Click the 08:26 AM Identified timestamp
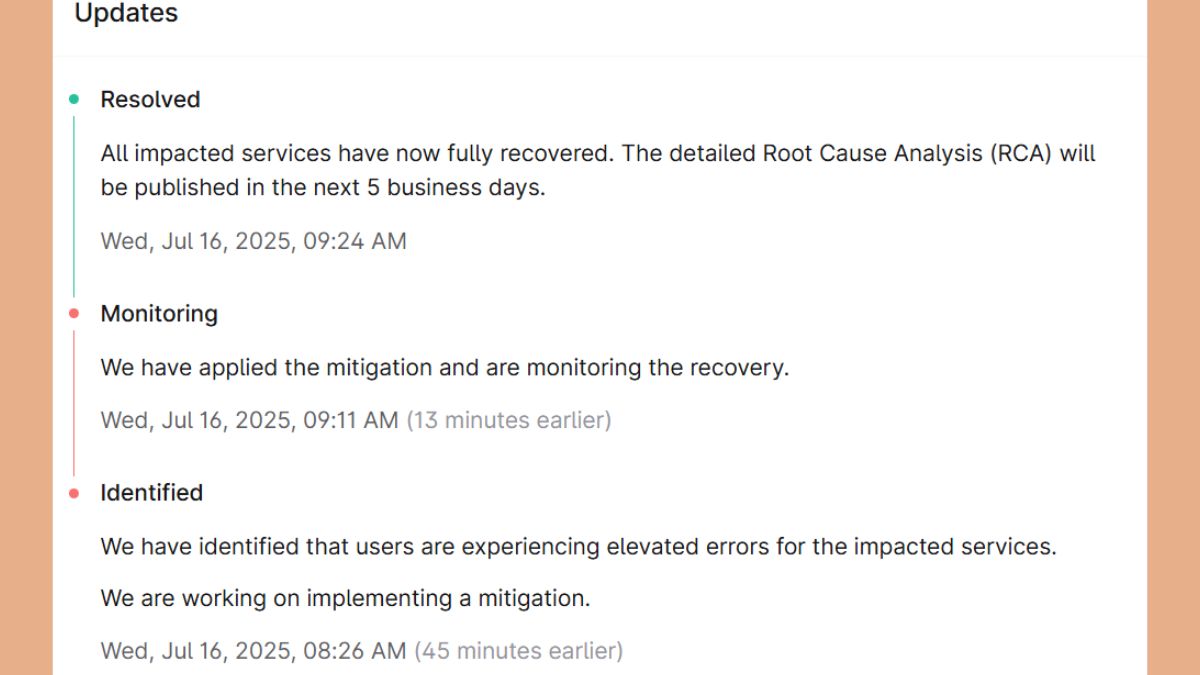This screenshot has height=675, width=1200. [253, 651]
